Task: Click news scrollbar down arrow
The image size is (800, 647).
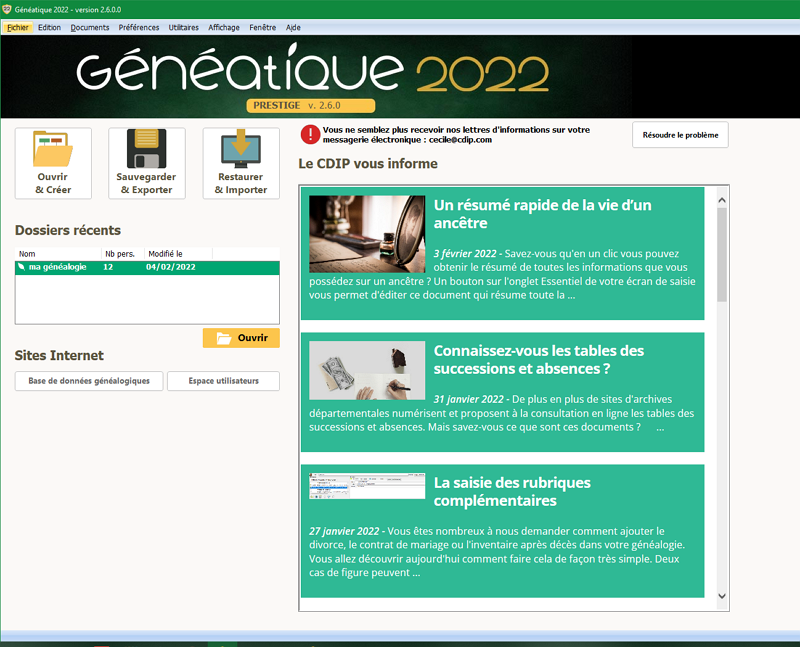Action: [x=721, y=596]
